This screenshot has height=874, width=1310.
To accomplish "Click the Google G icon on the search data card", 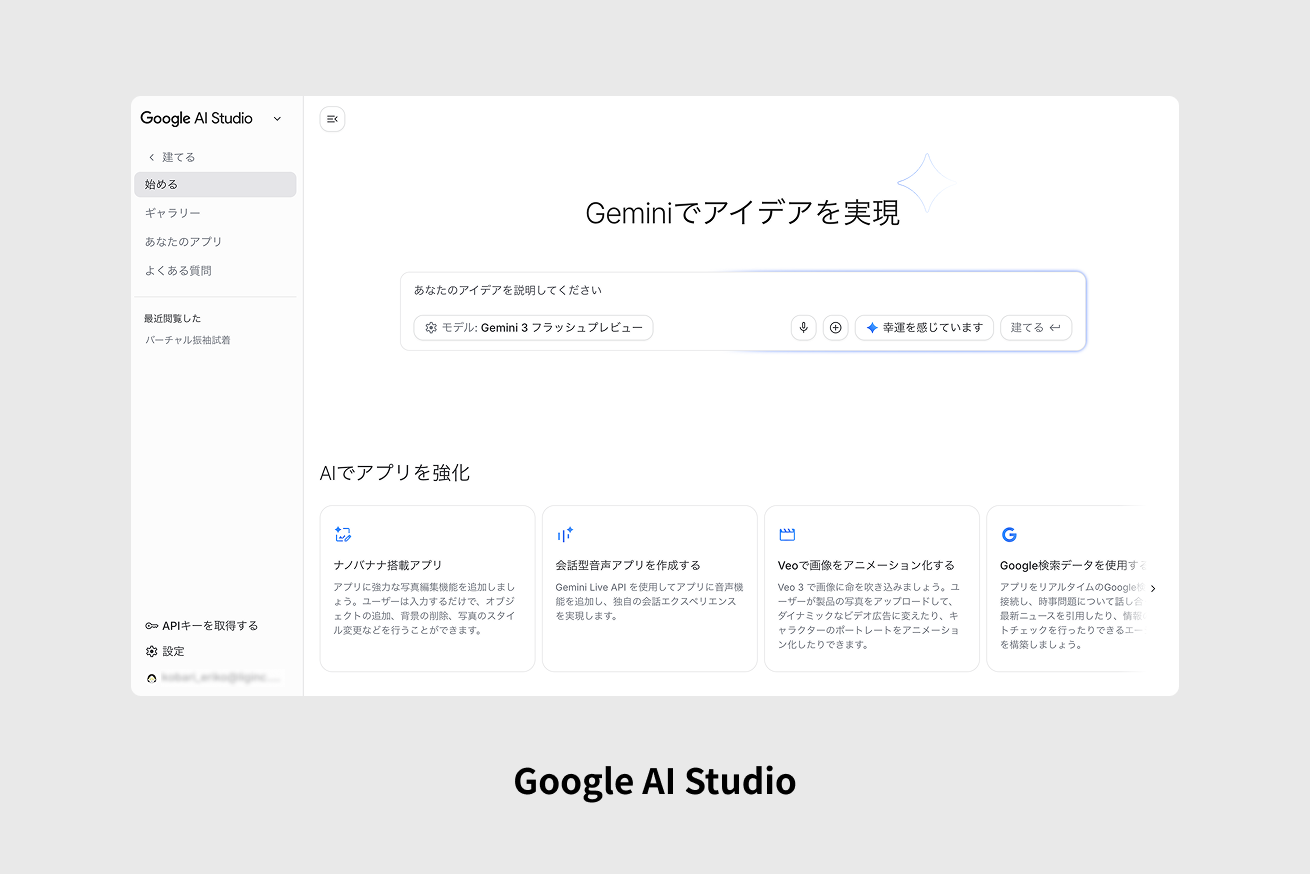I will pos(1008,534).
